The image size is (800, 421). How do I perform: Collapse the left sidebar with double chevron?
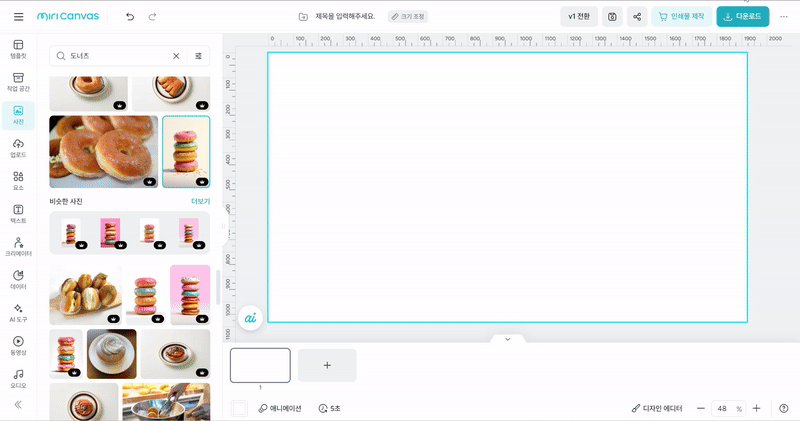click(18, 404)
